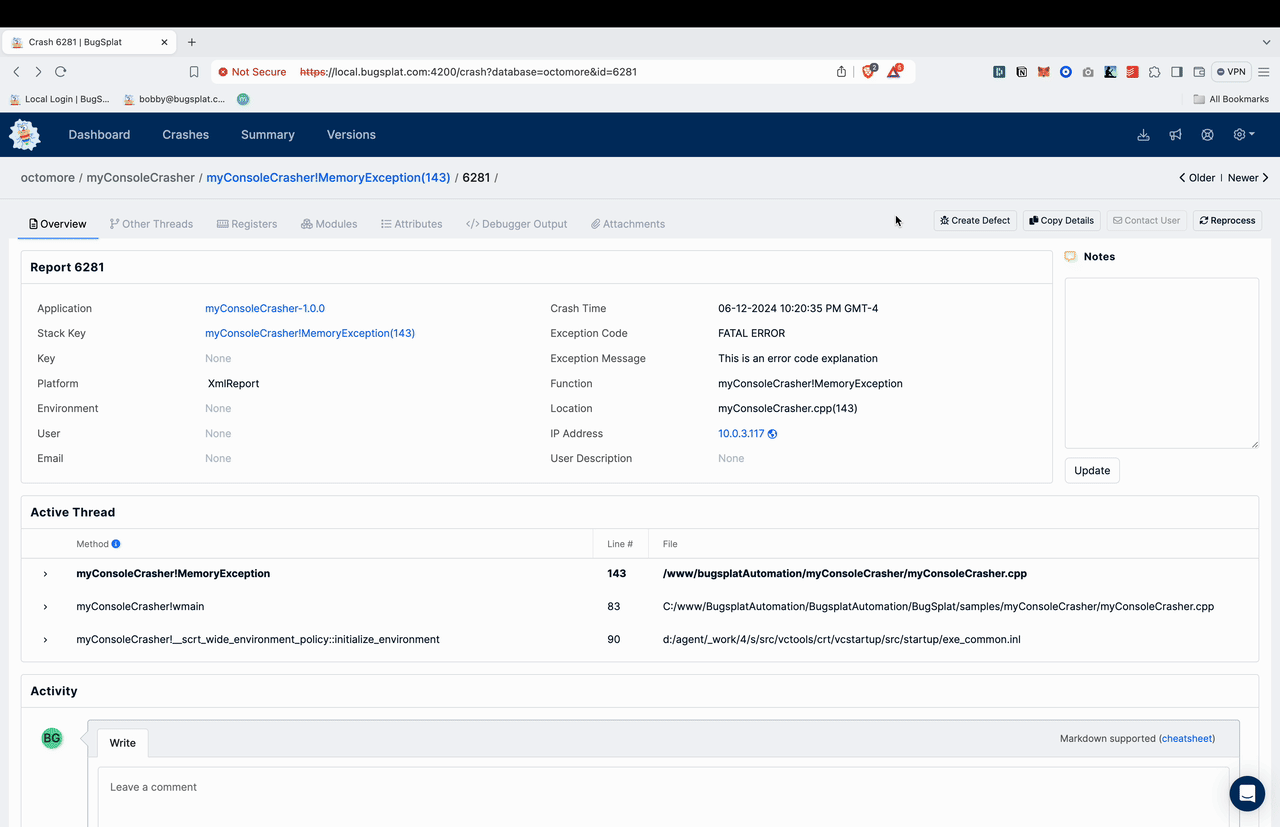Expand the myConsoleCrasher!MemoryException stack frame
This screenshot has width=1280, height=827.
pyautogui.click(x=45, y=574)
